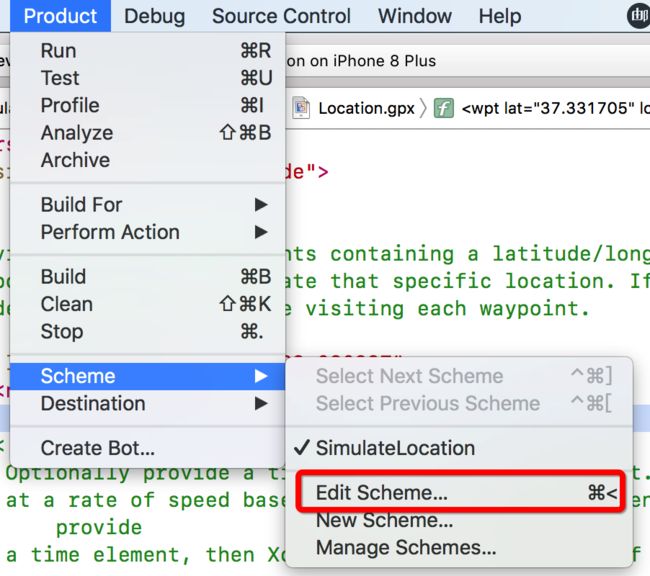This screenshot has height=576, width=650.
Task: Expand the Build For submenu
Action: point(148,204)
